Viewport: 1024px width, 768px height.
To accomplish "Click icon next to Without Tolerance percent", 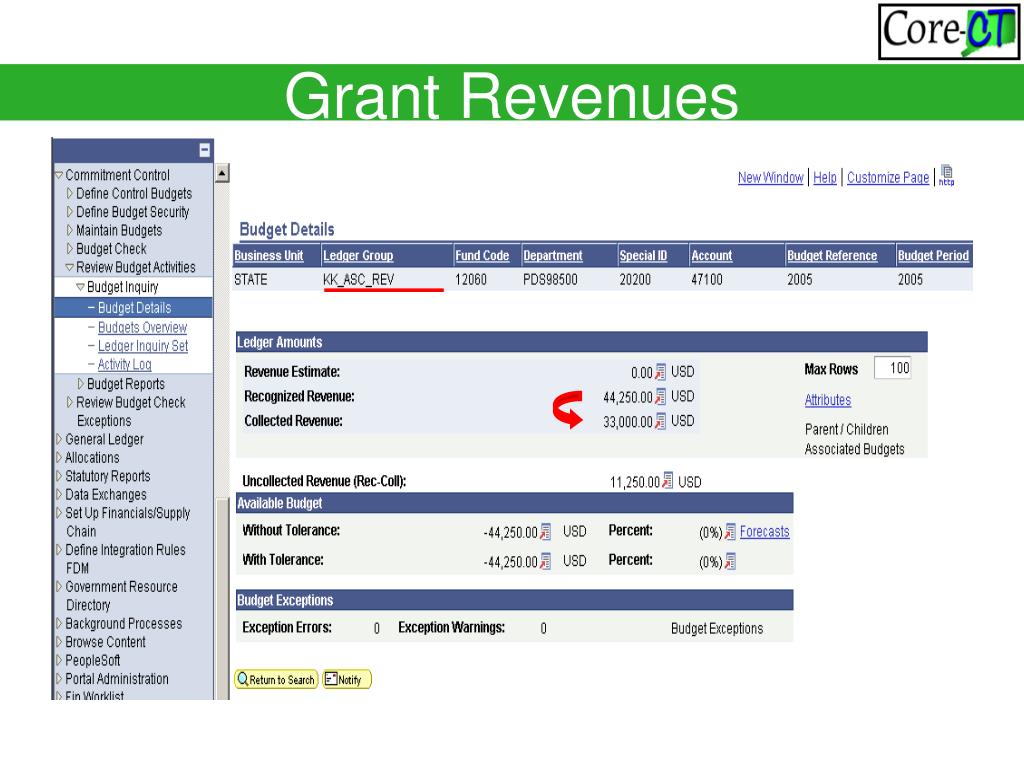I will (x=730, y=532).
